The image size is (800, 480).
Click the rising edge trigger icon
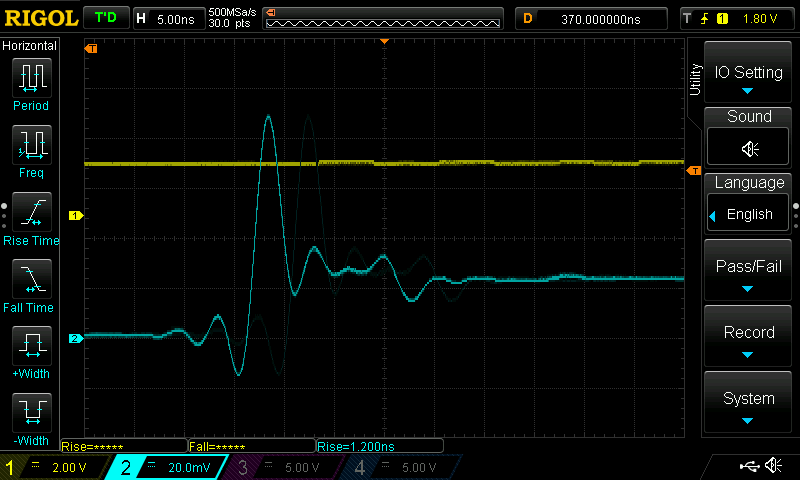[705, 19]
